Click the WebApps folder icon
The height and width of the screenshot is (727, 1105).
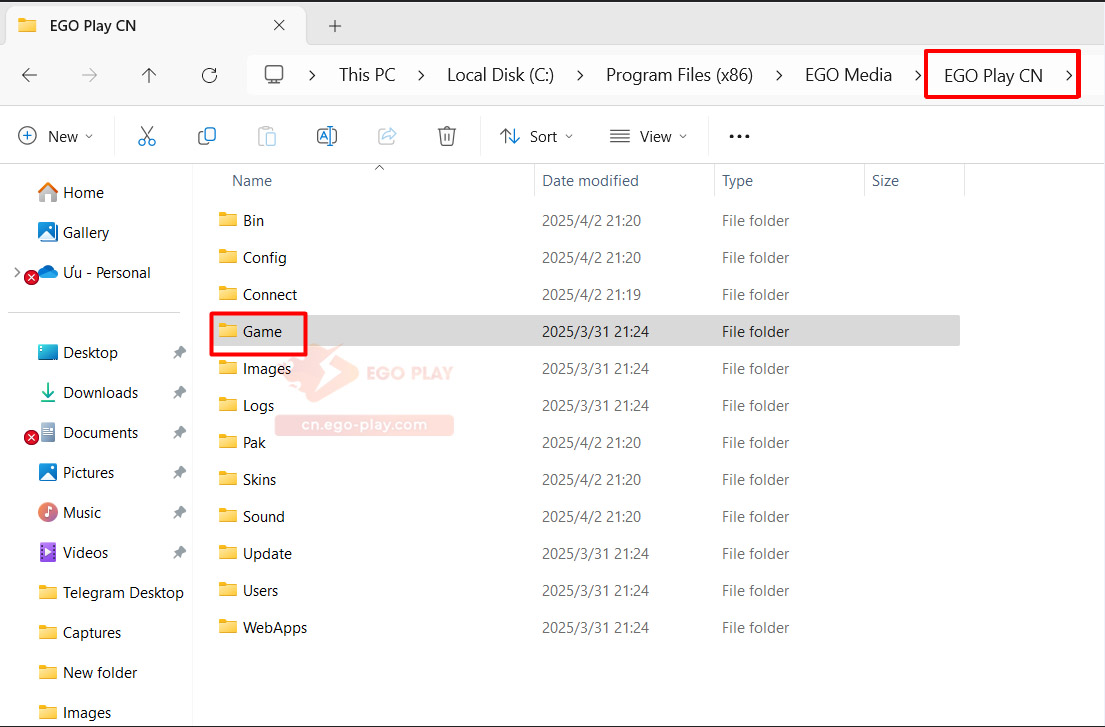(x=228, y=626)
